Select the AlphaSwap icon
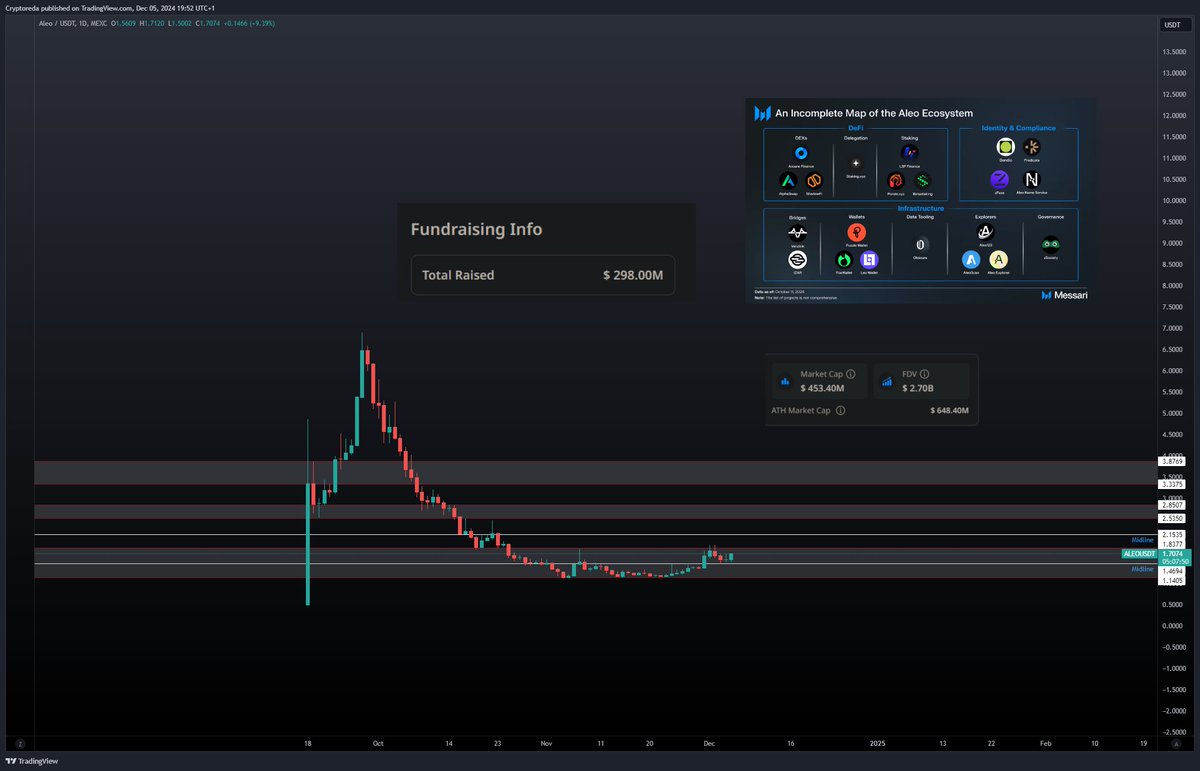The height and width of the screenshot is (771, 1200). (x=788, y=180)
